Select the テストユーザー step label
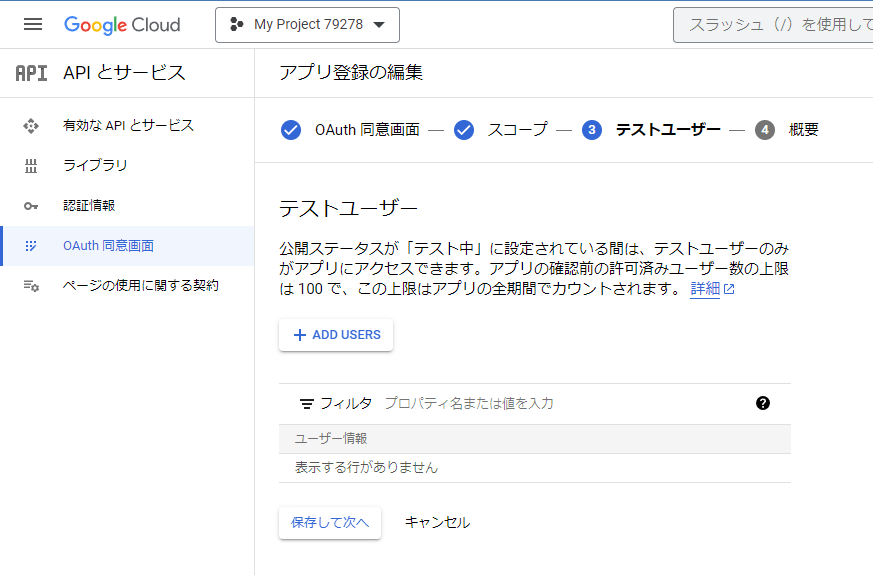 click(668, 130)
